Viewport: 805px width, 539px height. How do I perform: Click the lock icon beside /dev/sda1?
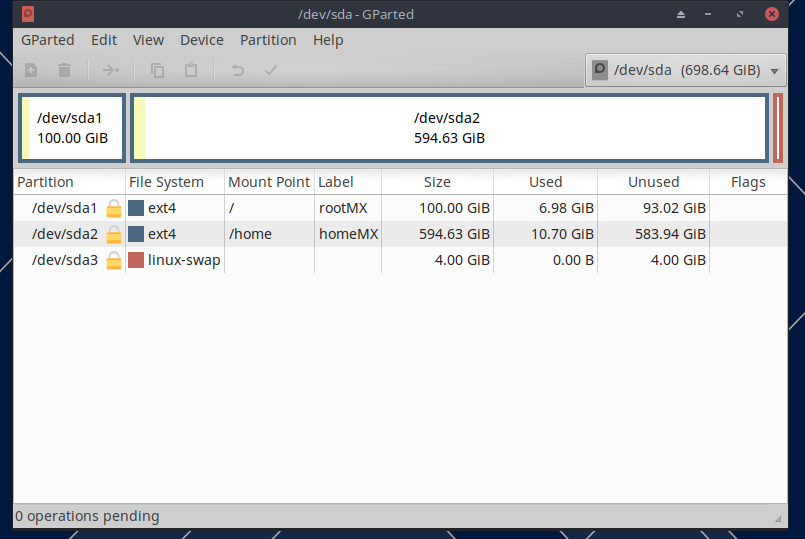[113, 208]
